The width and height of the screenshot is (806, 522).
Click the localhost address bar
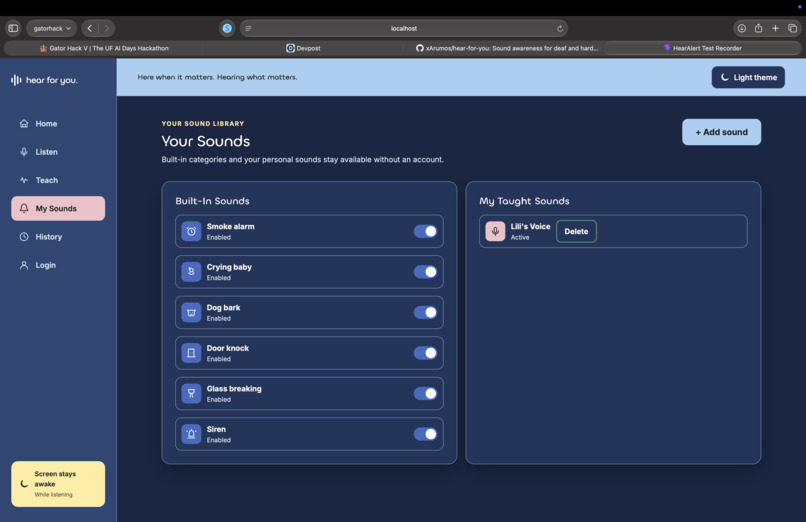coord(404,28)
